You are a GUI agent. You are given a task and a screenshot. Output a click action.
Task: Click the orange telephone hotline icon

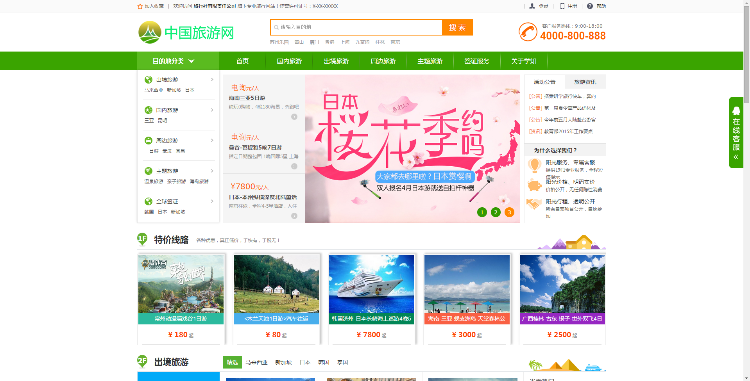tap(528, 32)
